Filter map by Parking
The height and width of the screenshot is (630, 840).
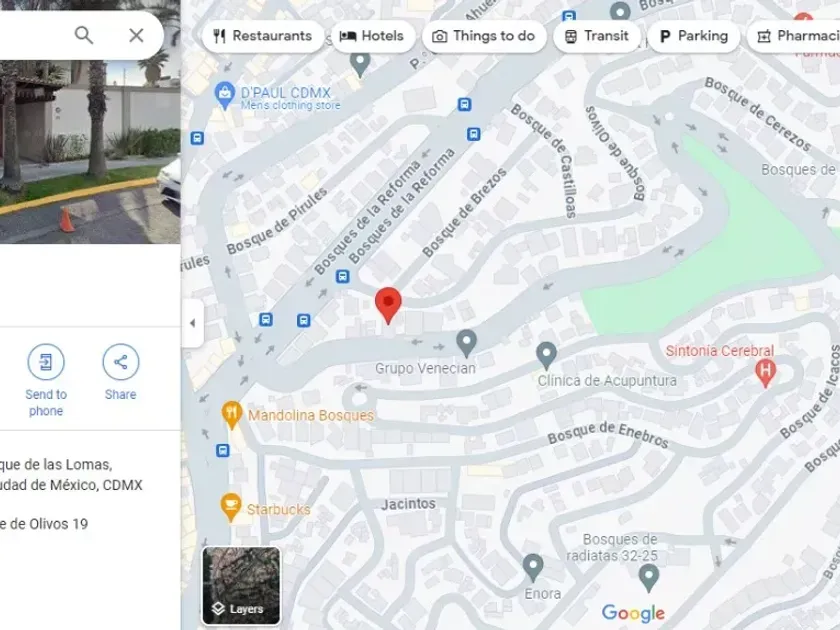[x=693, y=36]
